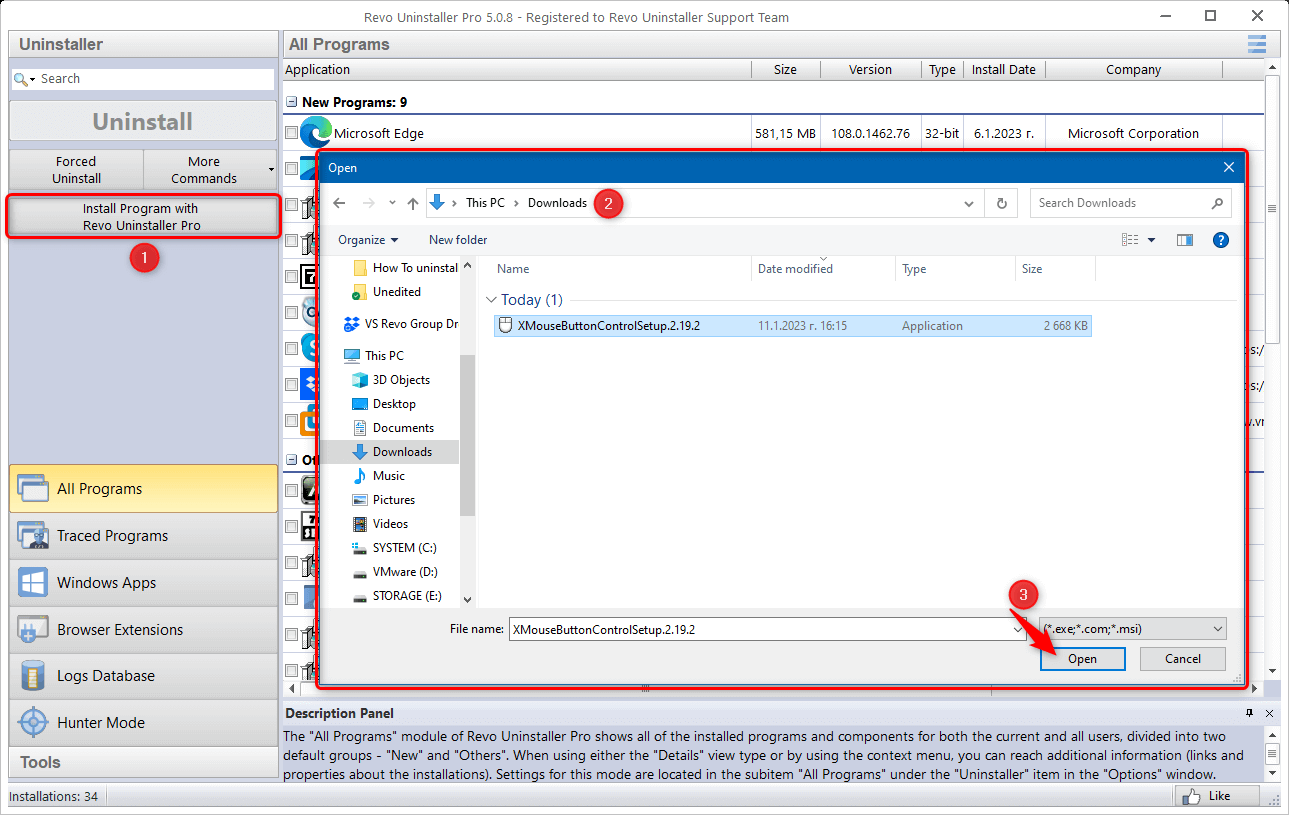
Task: Open view options dropdown arrow
Action: 1151,240
